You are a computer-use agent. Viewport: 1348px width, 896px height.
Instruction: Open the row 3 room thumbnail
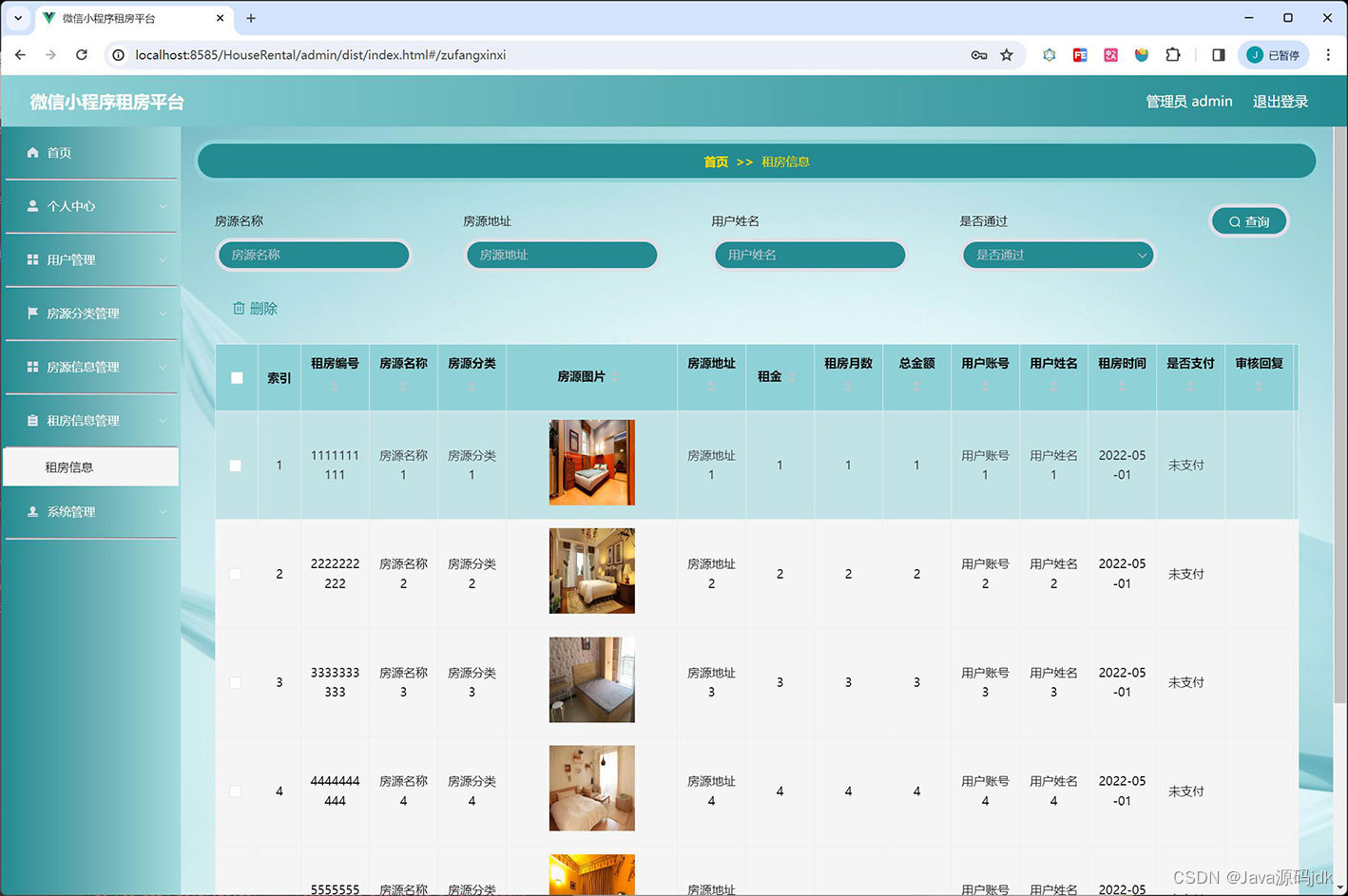[x=591, y=679]
